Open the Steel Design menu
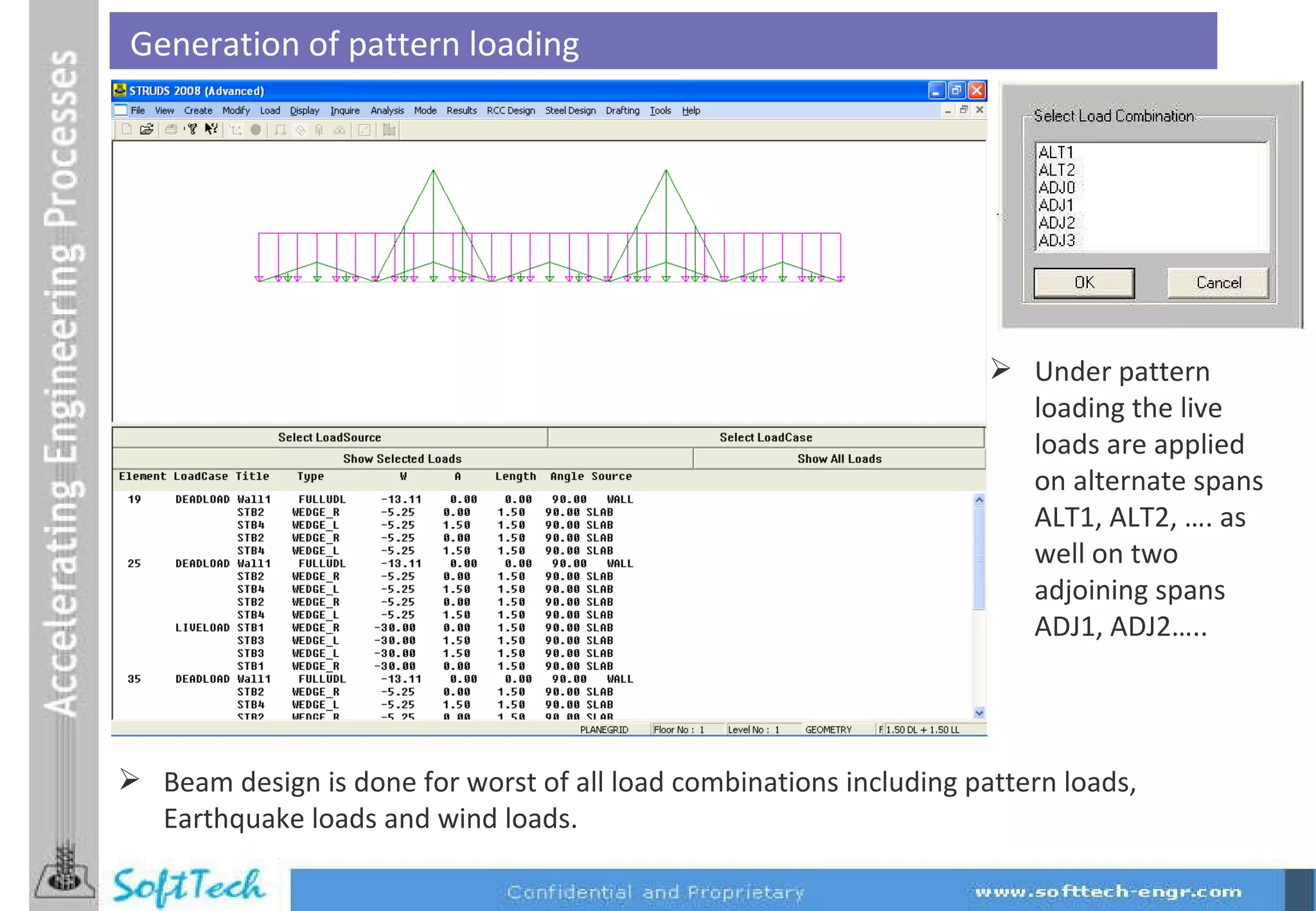Viewport: 1316px width, 911px height. coord(571,111)
